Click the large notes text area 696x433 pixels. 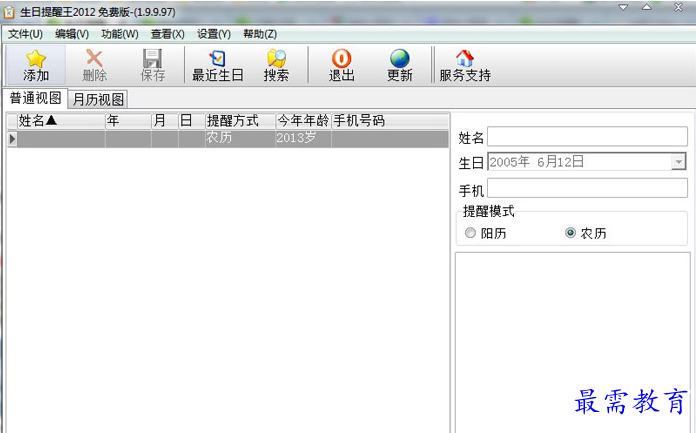click(x=573, y=342)
